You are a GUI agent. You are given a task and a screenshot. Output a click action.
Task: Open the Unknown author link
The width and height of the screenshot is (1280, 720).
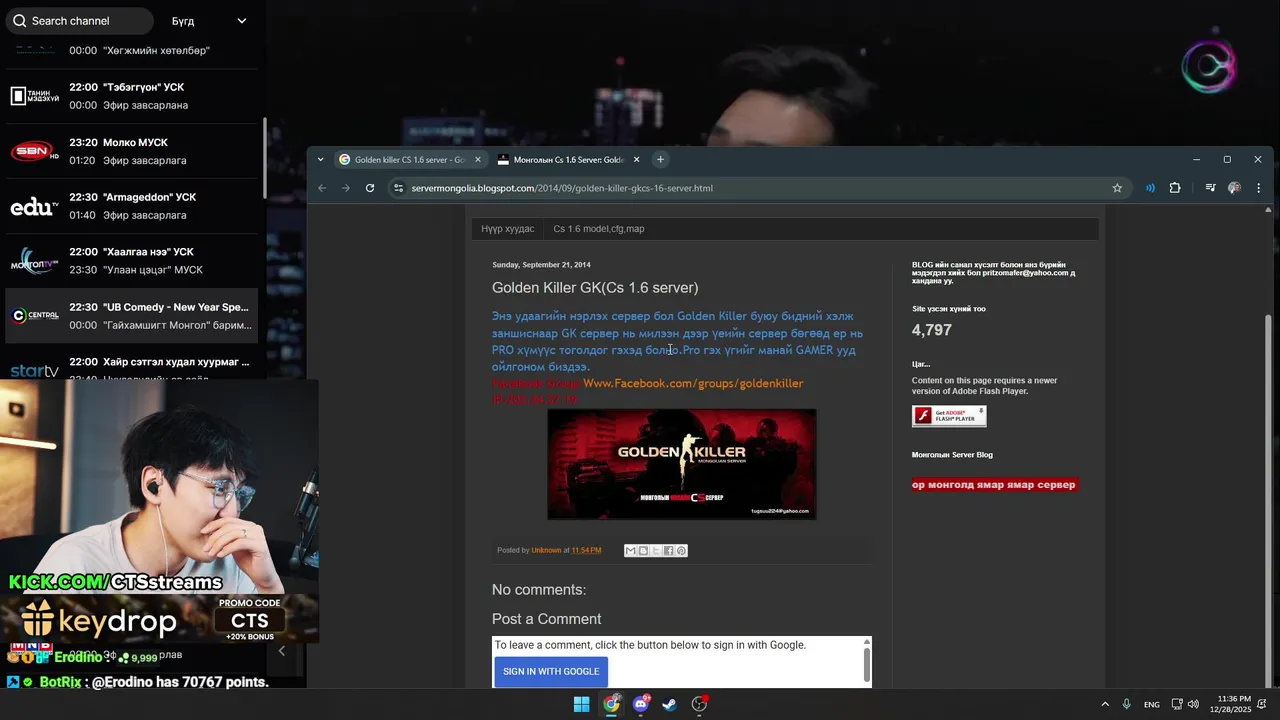[546, 550]
